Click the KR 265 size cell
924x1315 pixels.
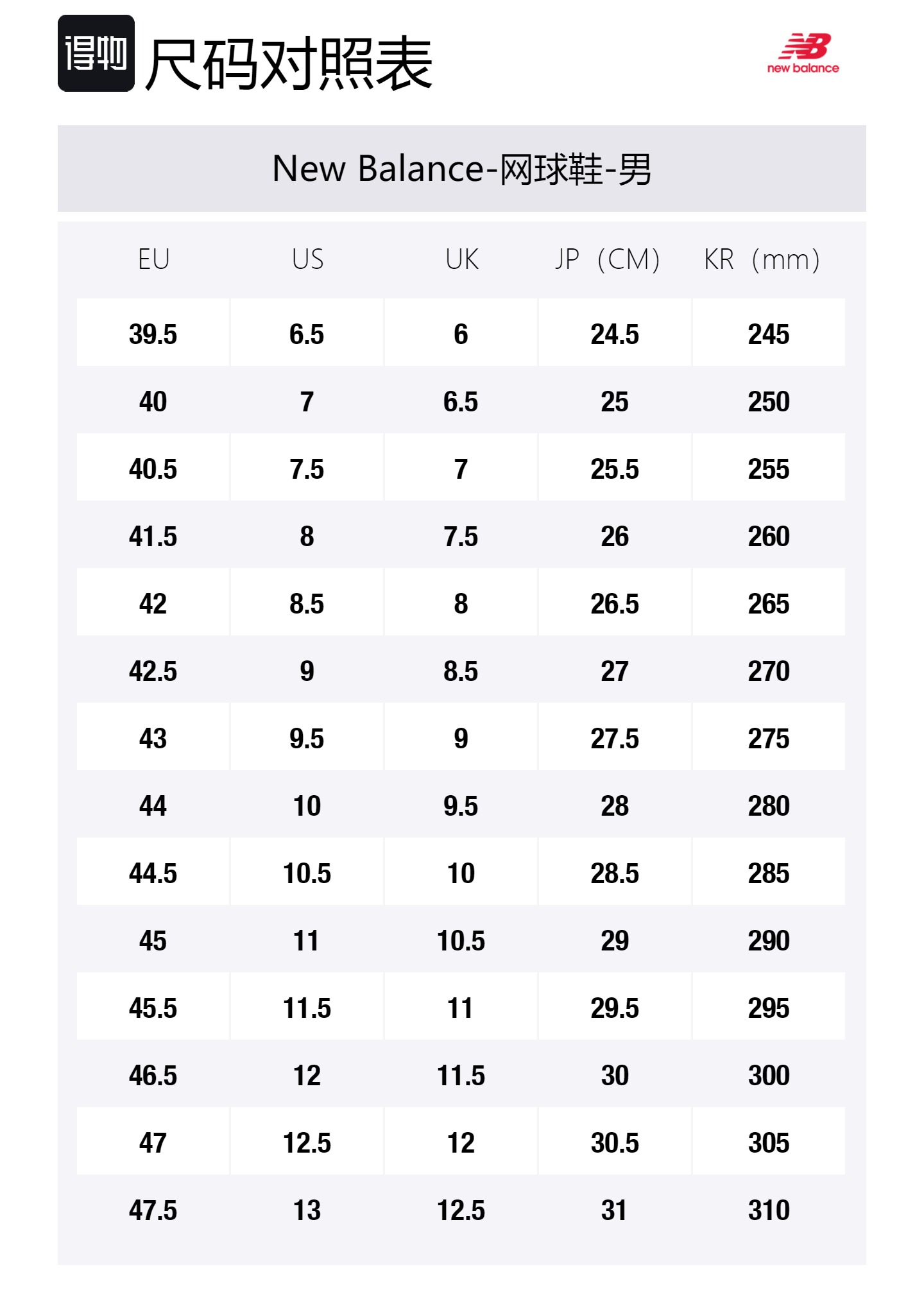[x=769, y=604]
